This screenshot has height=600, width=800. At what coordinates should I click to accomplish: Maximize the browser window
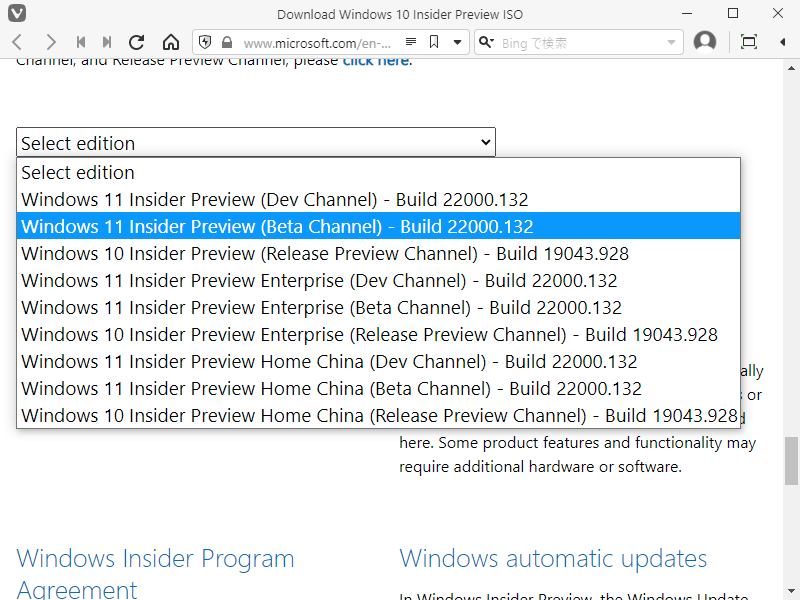pyautogui.click(x=733, y=13)
